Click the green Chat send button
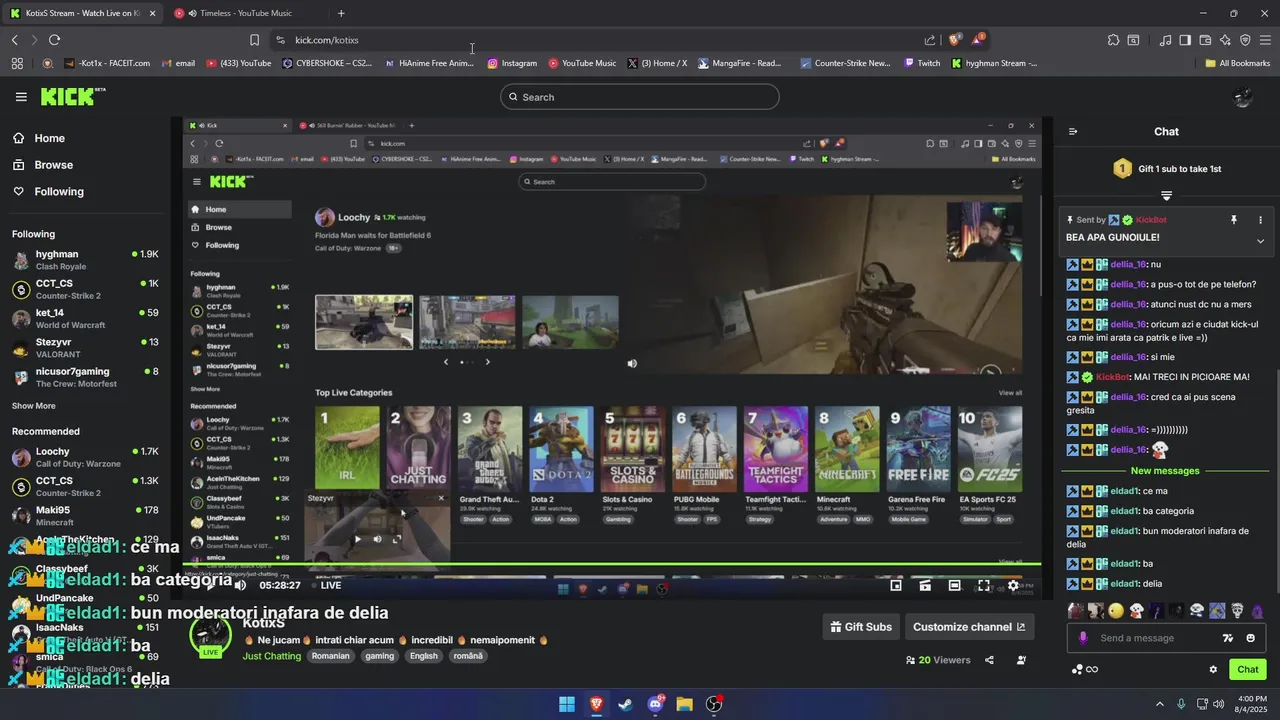 [x=1248, y=669]
